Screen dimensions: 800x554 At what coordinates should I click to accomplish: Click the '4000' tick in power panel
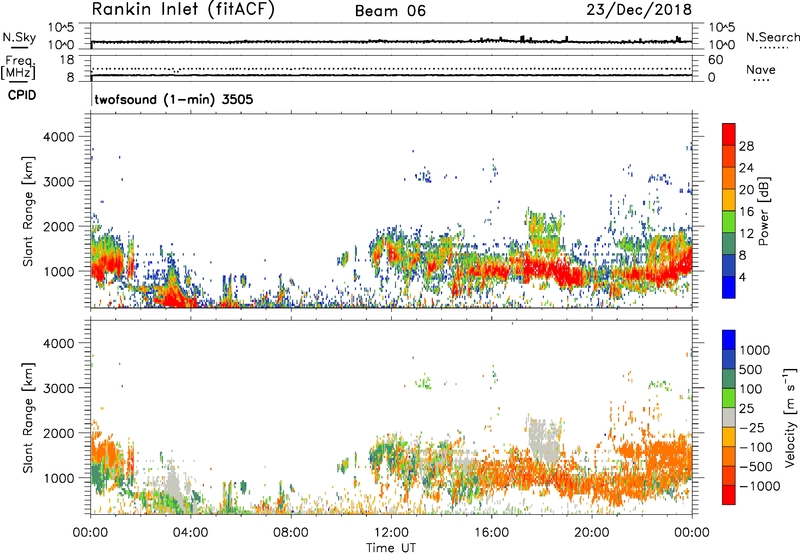pyautogui.click(x=59, y=137)
